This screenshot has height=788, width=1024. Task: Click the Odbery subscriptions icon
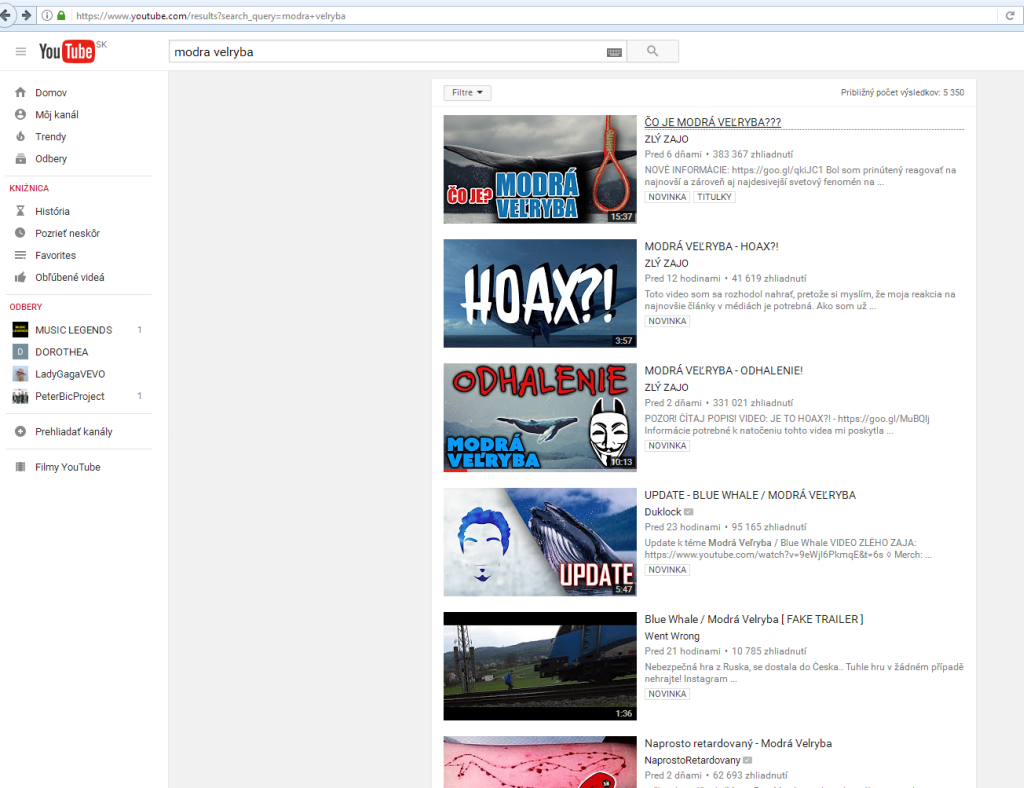coord(20,159)
